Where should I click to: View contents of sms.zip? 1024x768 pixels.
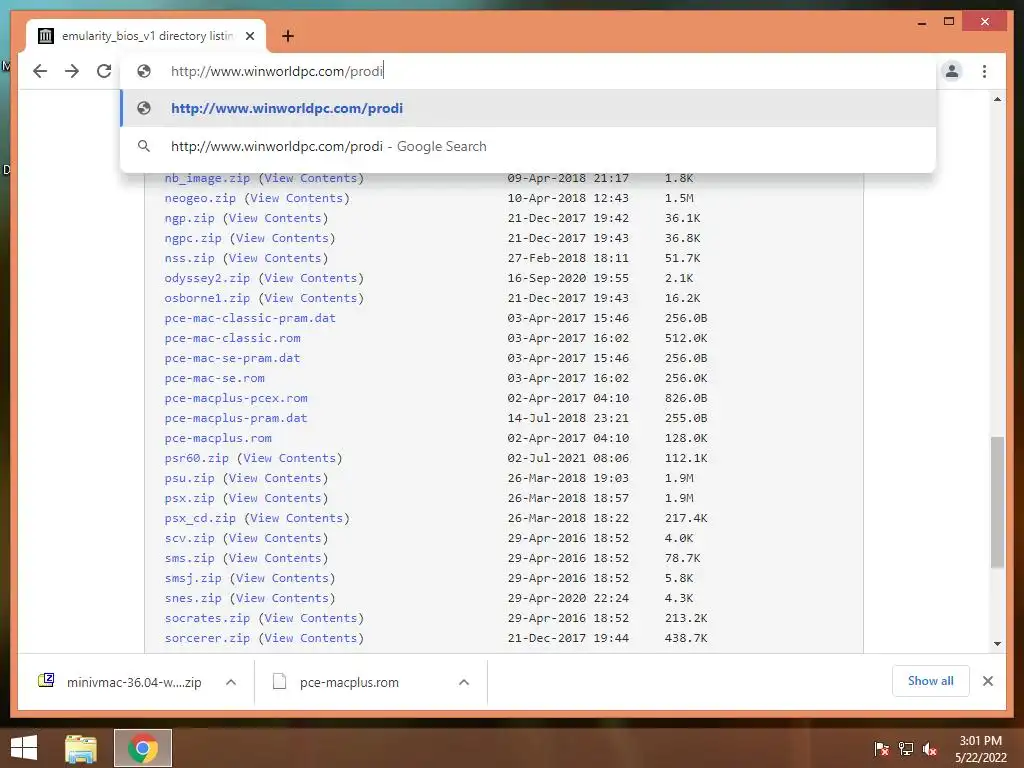275,558
